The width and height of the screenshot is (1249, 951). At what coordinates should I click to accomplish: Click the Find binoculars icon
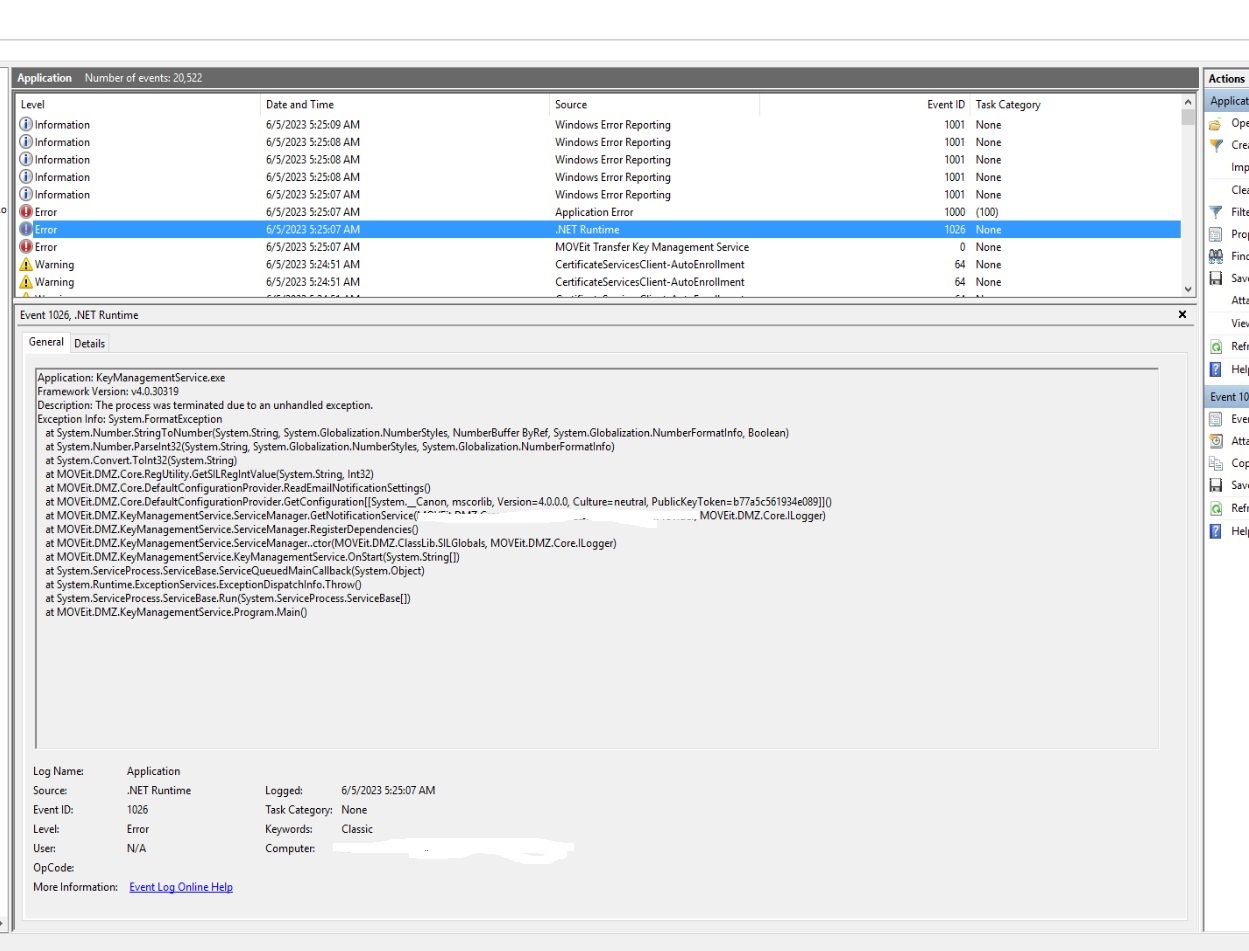pyautogui.click(x=1215, y=256)
